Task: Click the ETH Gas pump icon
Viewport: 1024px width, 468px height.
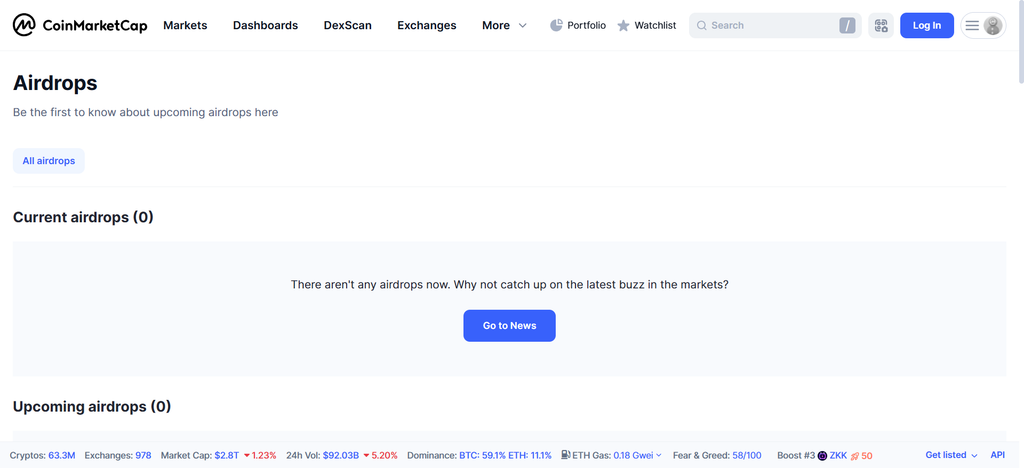Action: click(566, 455)
